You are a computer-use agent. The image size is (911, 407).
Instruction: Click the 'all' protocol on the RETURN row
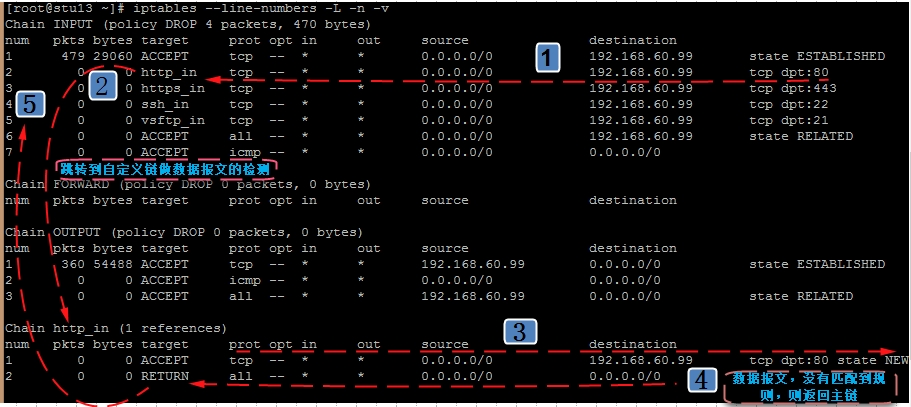(241, 376)
